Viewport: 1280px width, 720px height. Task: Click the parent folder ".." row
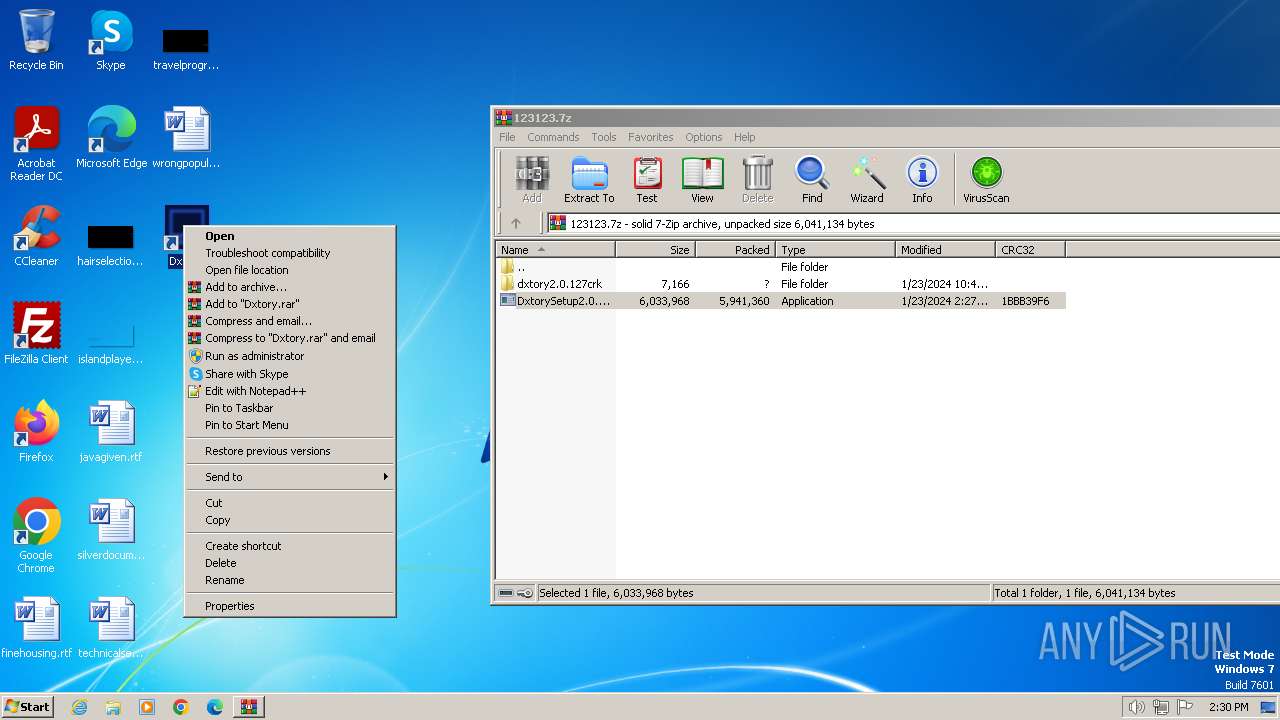tap(781, 267)
